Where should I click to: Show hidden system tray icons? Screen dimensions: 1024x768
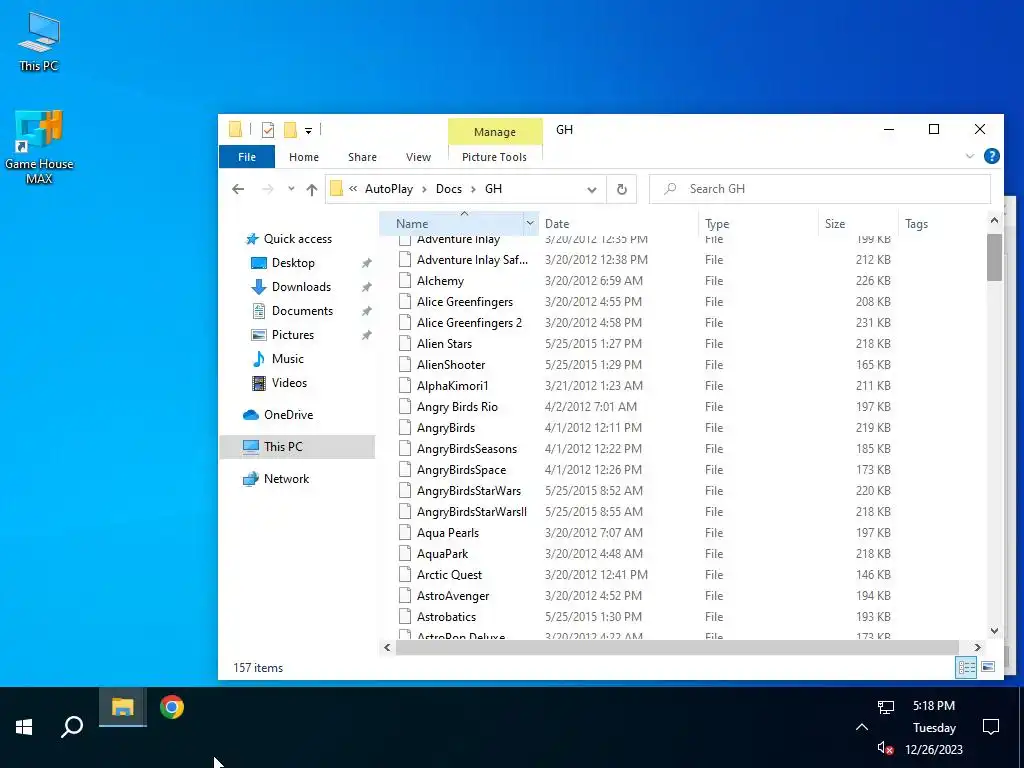point(861,727)
